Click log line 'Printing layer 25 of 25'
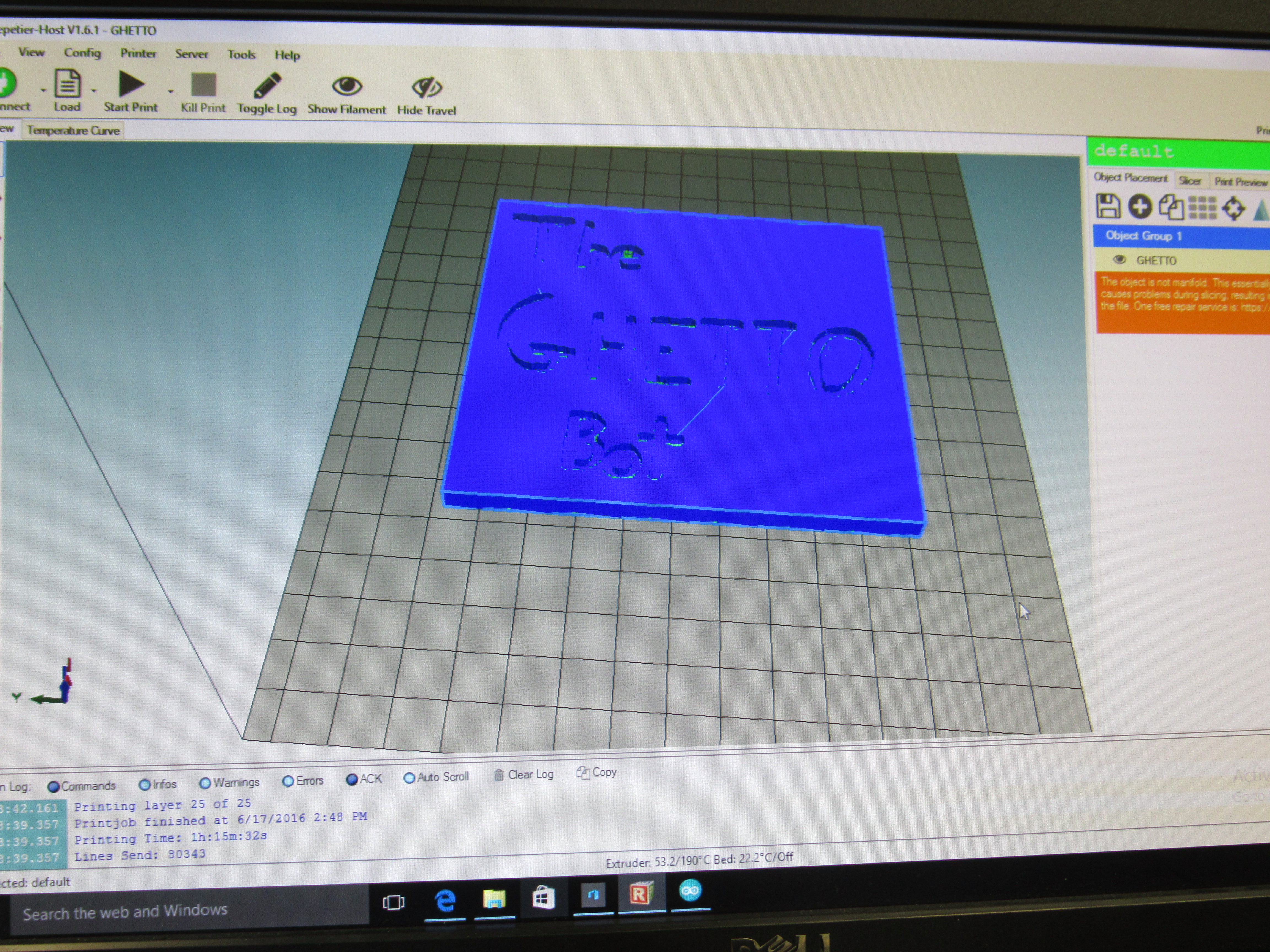Viewport: 1270px width, 952px height. 163,805
